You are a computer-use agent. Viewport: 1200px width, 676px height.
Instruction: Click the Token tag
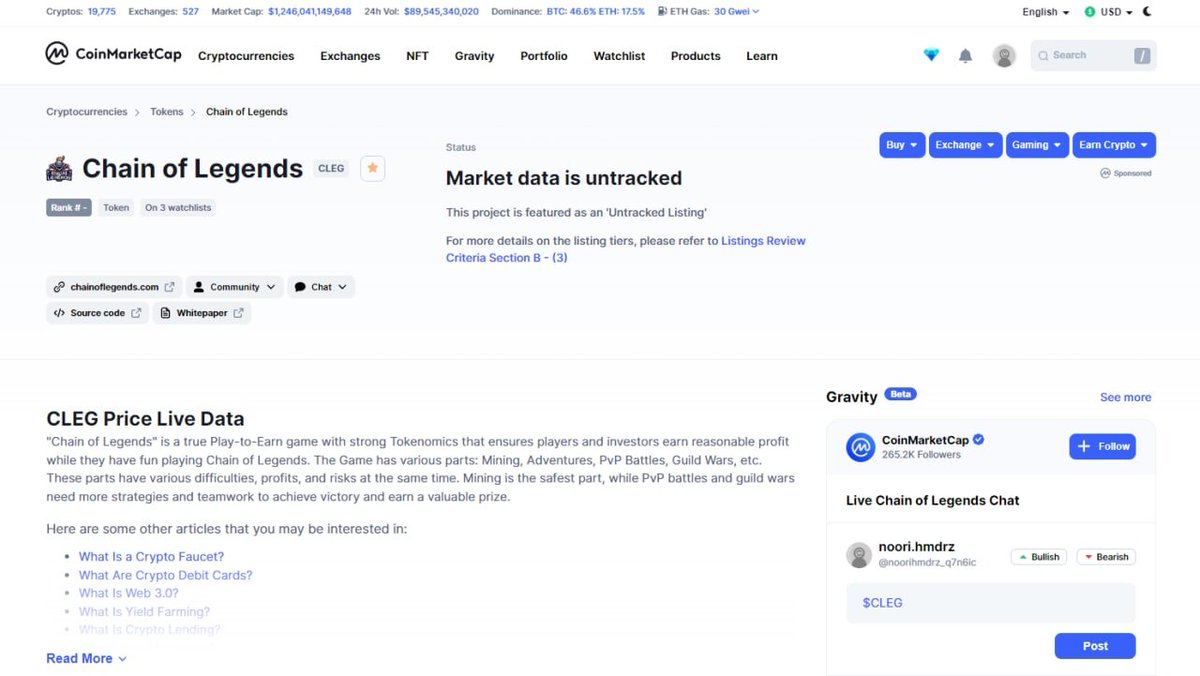coord(116,208)
